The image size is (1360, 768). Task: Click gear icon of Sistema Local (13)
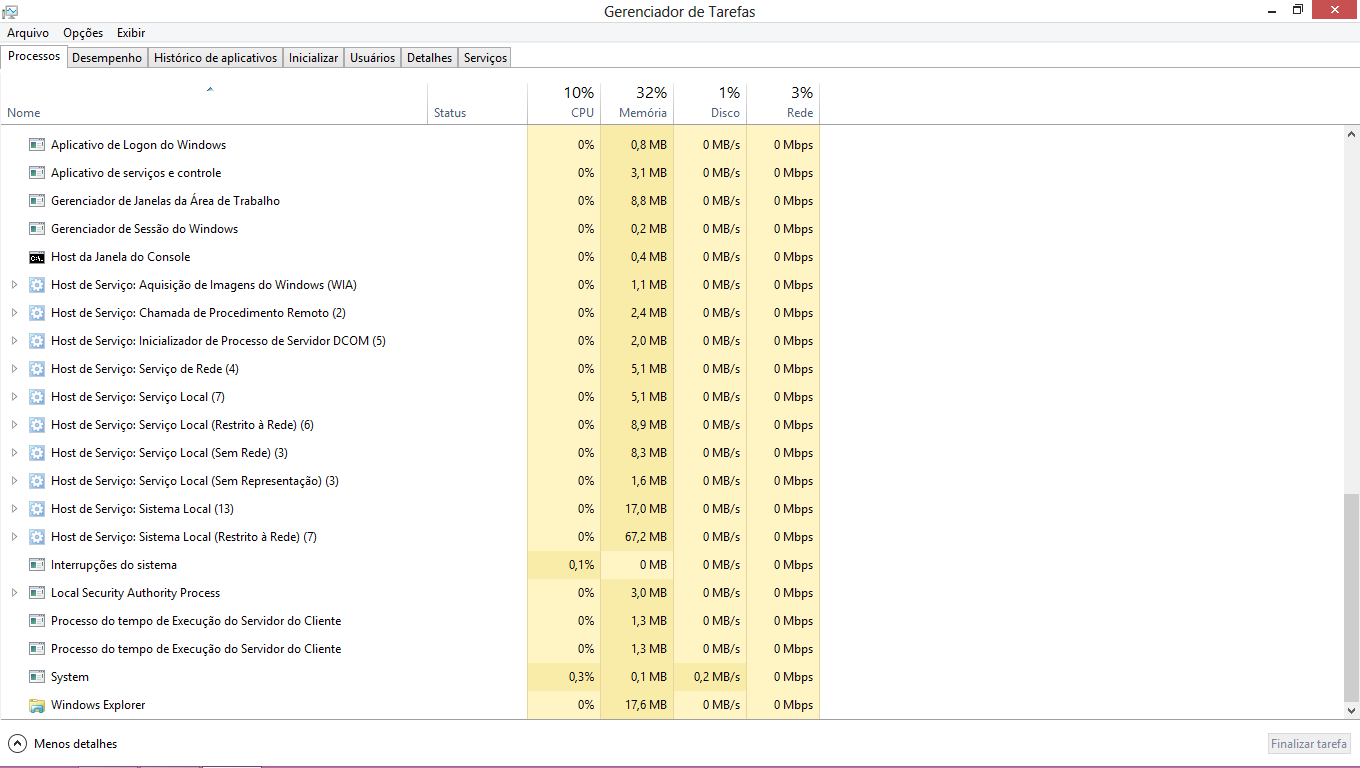point(37,509)
